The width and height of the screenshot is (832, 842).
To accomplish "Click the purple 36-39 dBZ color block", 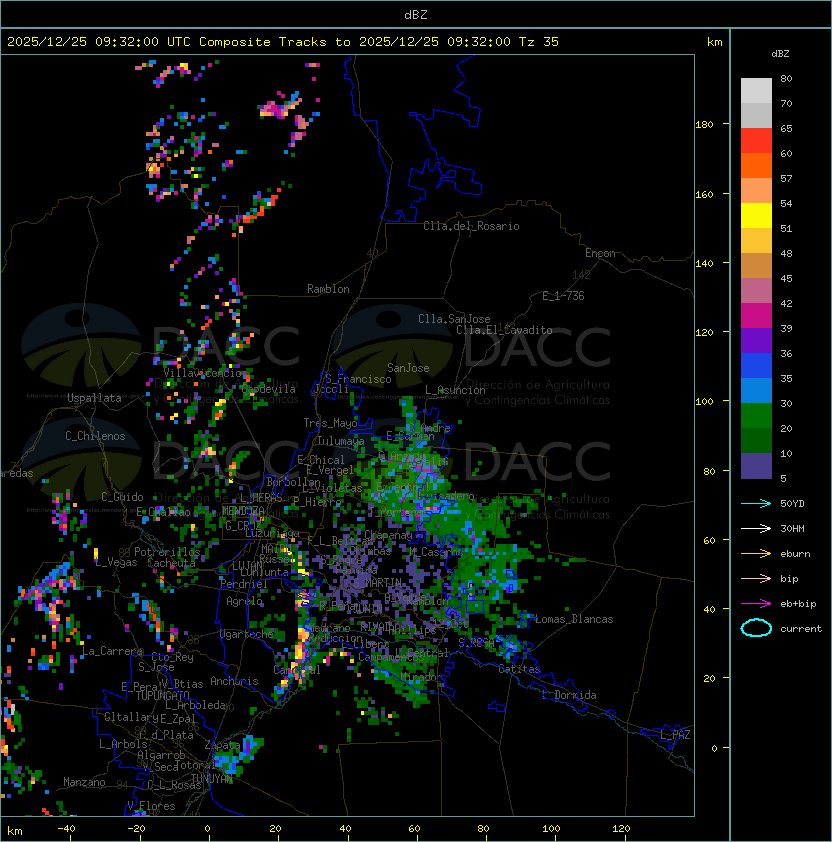I will coord(756,340).
